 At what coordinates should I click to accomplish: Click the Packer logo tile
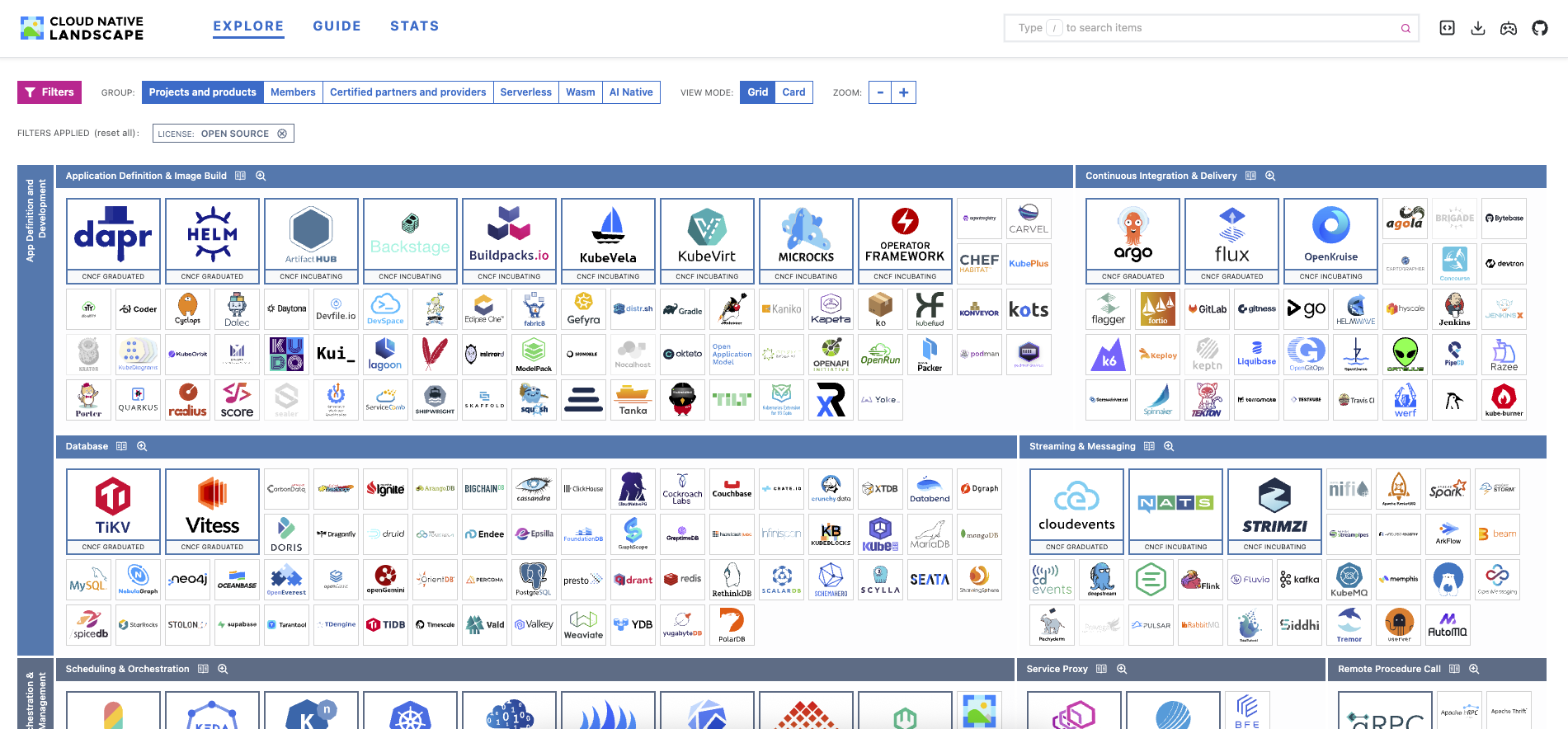pos(930,355)
